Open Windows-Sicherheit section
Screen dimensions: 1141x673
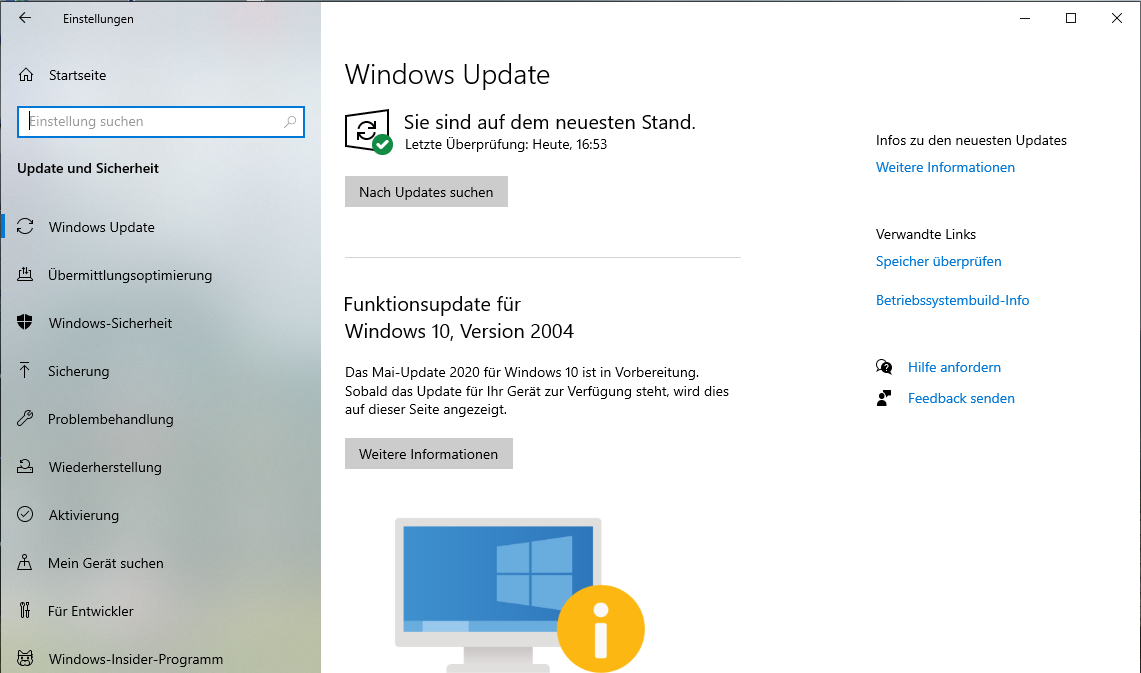111,323
